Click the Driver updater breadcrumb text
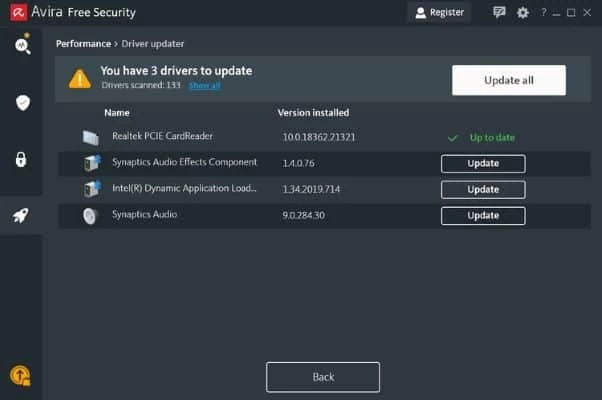The width and height of the screenshot is (602, 400). tap(153, 44)
